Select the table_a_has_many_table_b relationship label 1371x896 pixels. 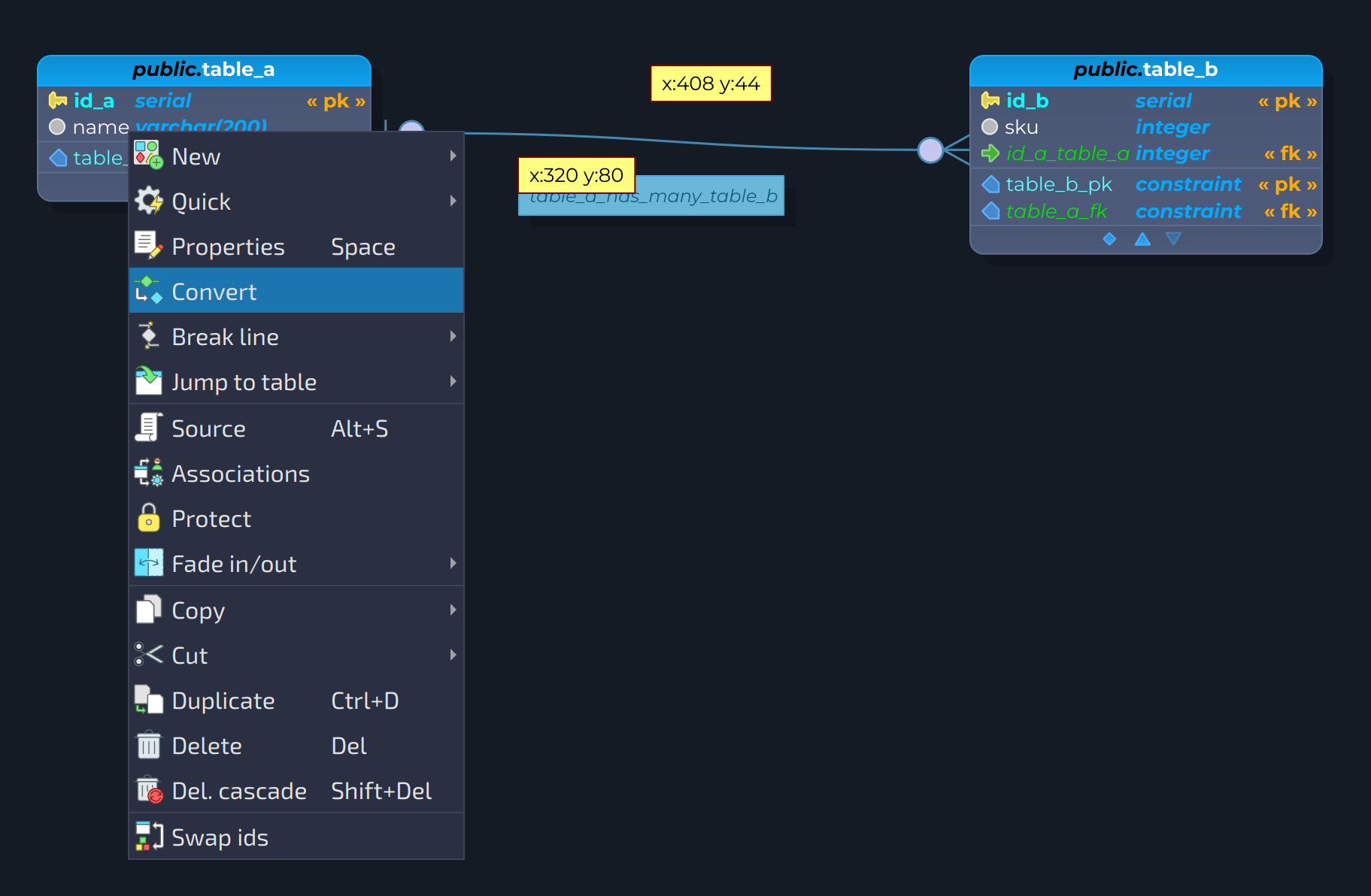[651, 196]
